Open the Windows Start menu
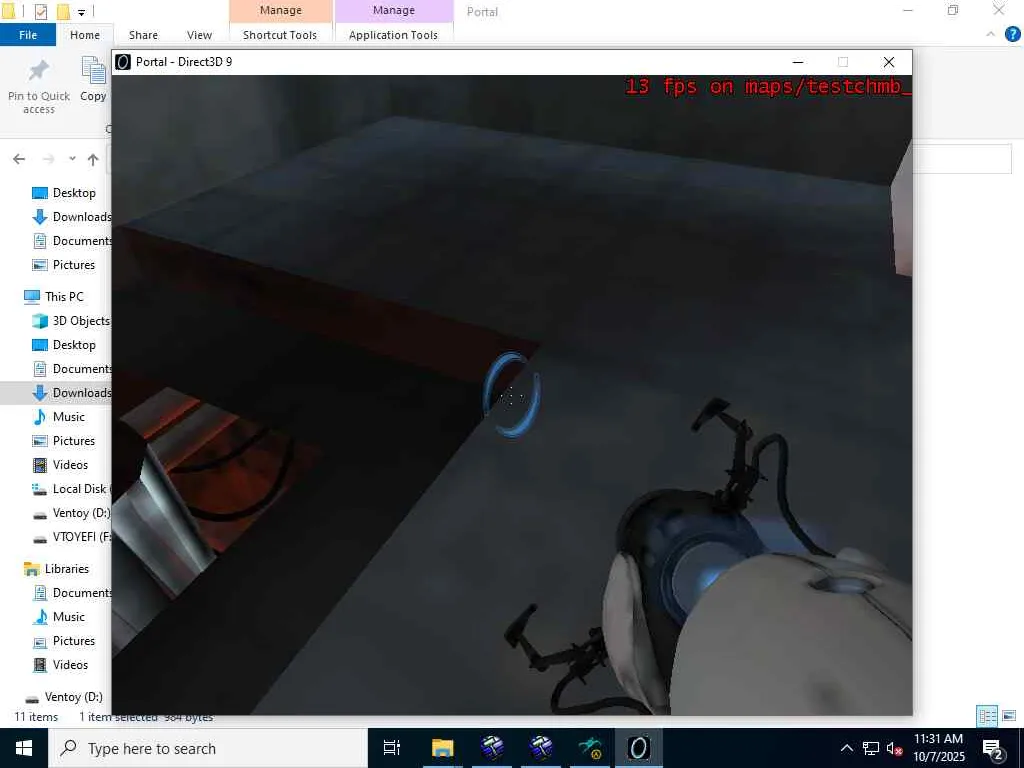 pyautogui.click(x=24, y=748)
